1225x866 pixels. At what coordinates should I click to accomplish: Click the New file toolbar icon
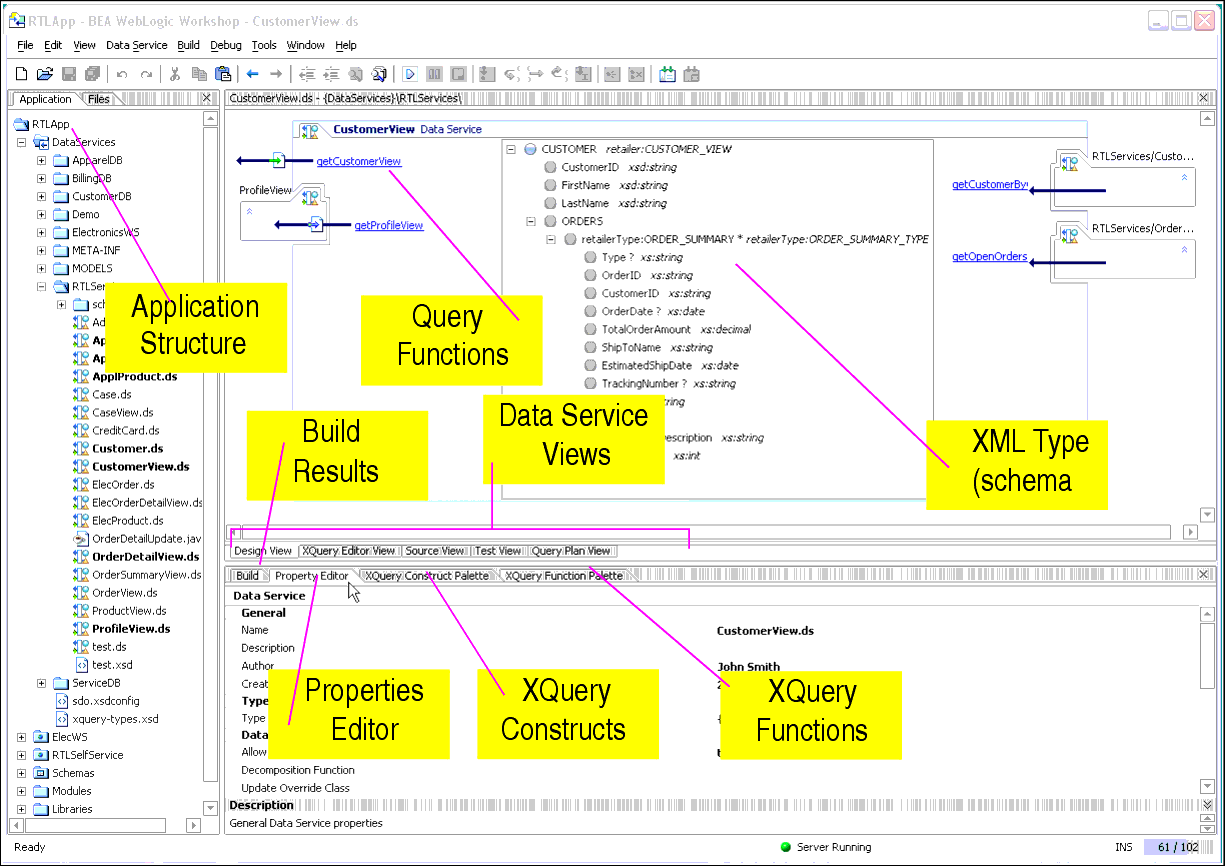pyautogui.click(x=21, y=74)
